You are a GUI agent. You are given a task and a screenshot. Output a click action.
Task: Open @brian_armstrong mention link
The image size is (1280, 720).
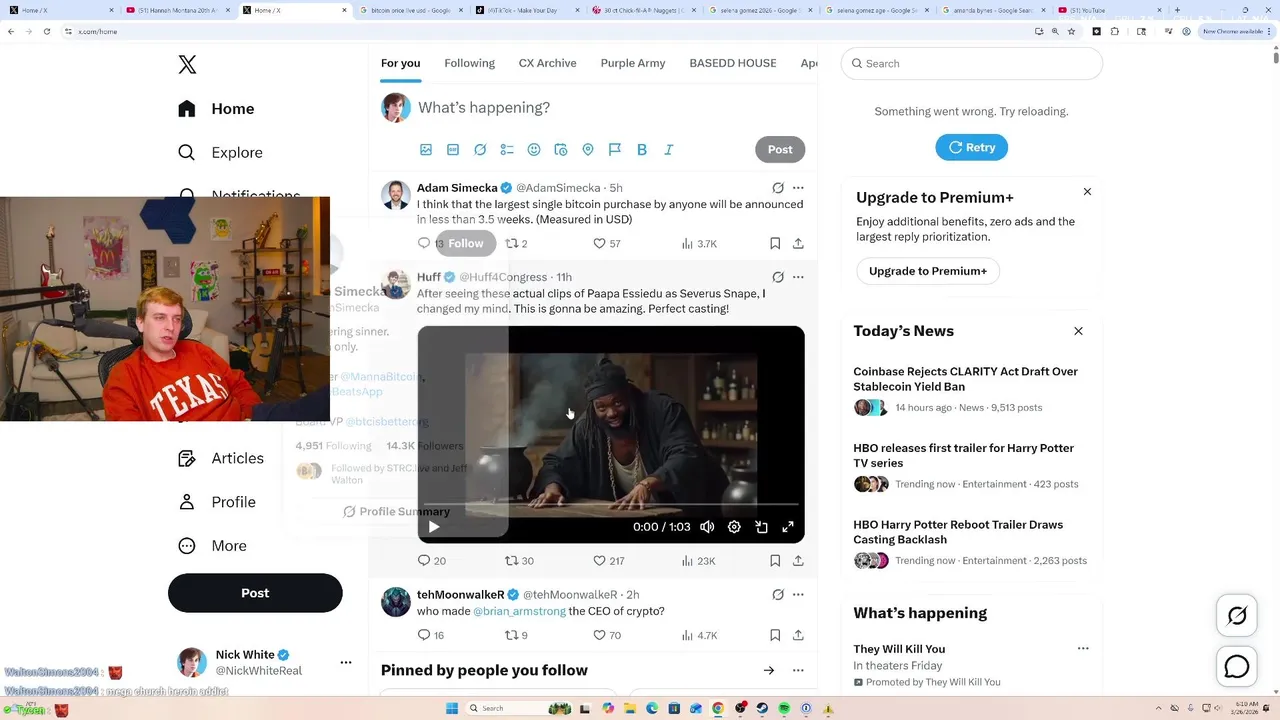click(519, 611)
